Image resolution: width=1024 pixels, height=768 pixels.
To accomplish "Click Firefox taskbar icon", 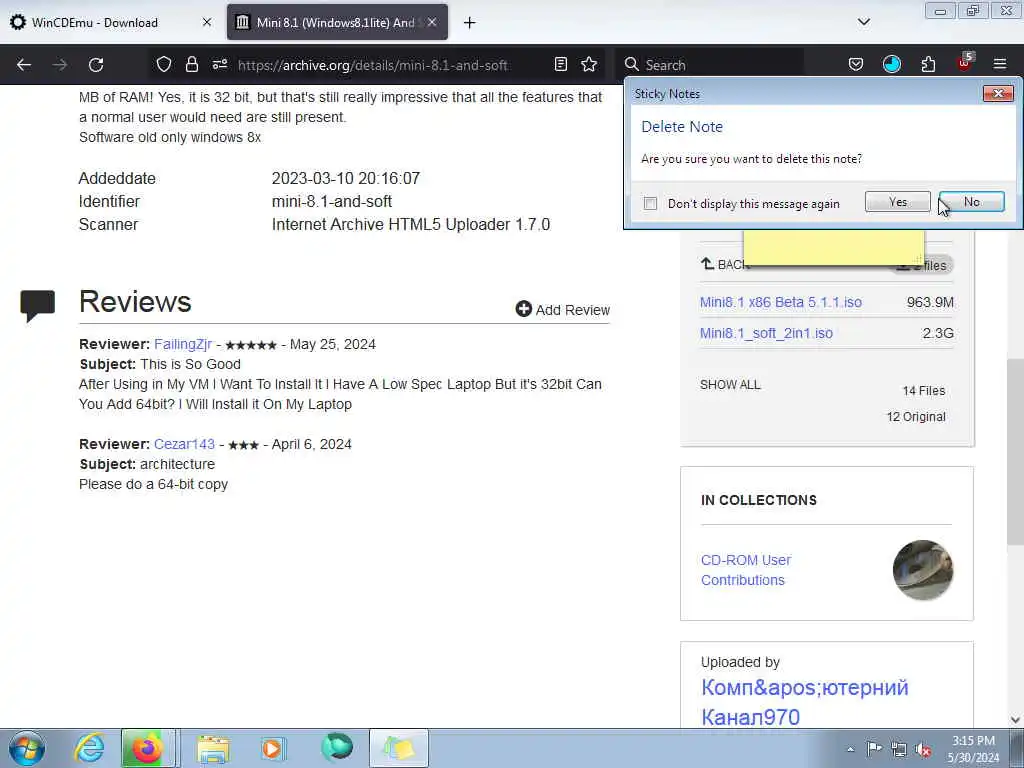I will click(x=148, y=748).
